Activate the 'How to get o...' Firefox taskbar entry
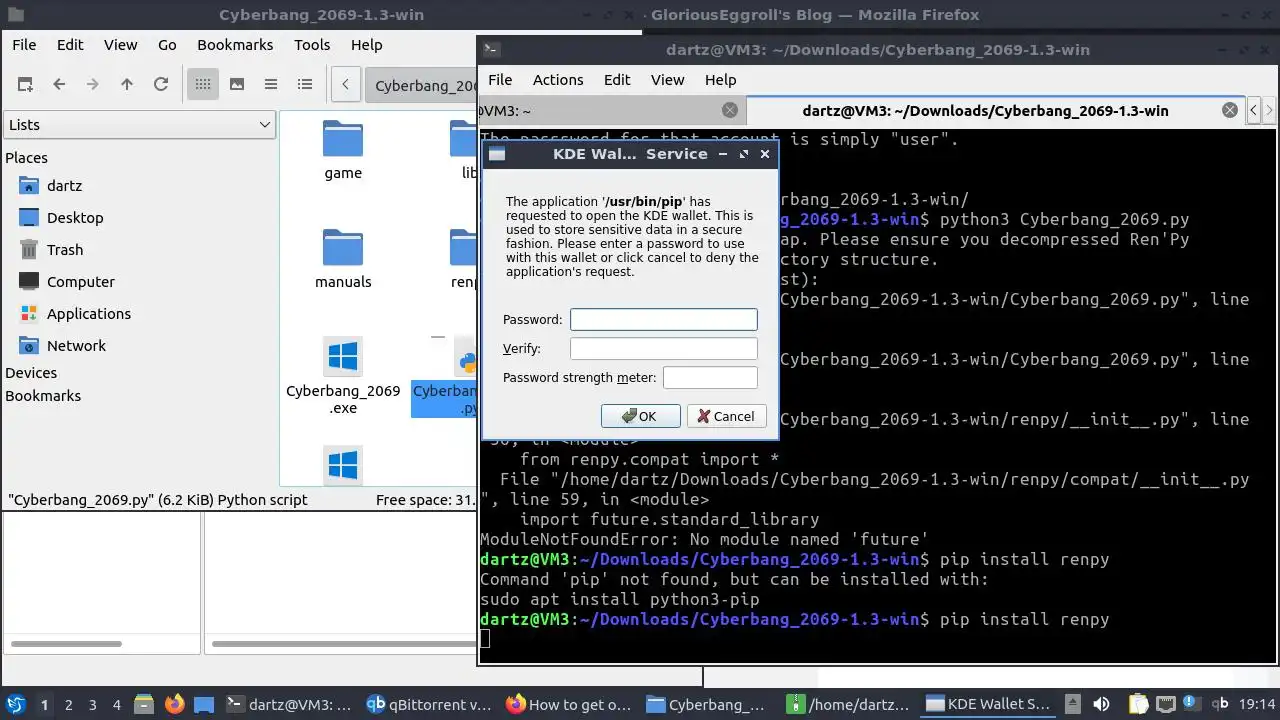Image resolution: width=1280 pixels, height=720 pixels. pos(569,704)
